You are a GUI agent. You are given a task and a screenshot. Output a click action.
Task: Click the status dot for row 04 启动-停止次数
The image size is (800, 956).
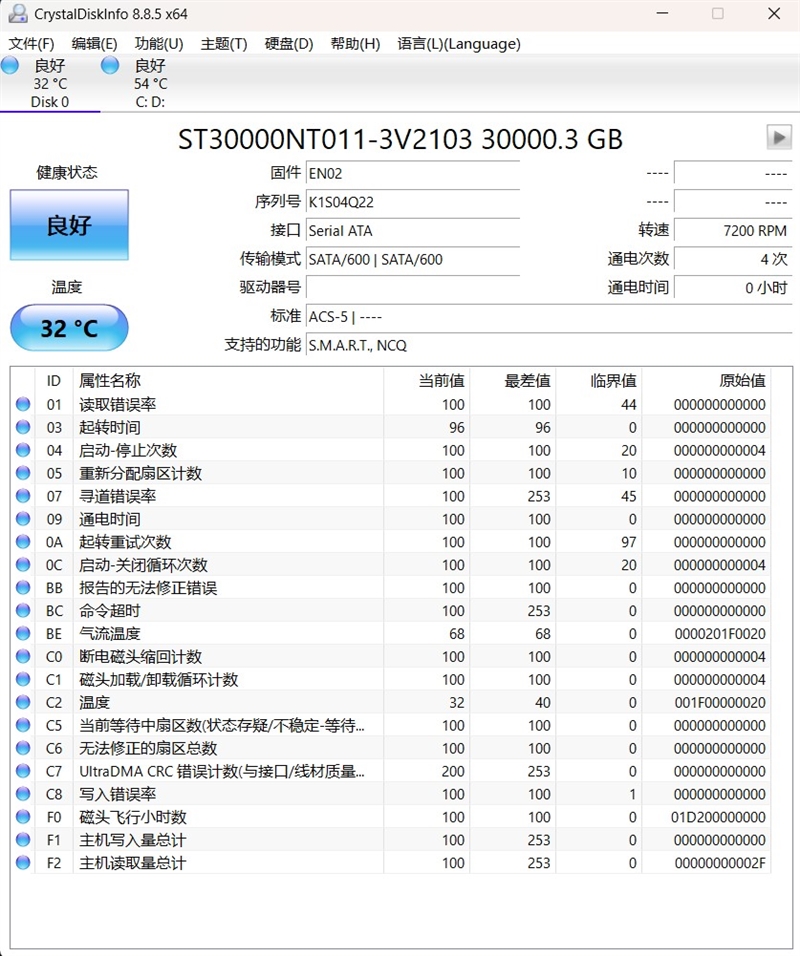click(x=23, y=450)
